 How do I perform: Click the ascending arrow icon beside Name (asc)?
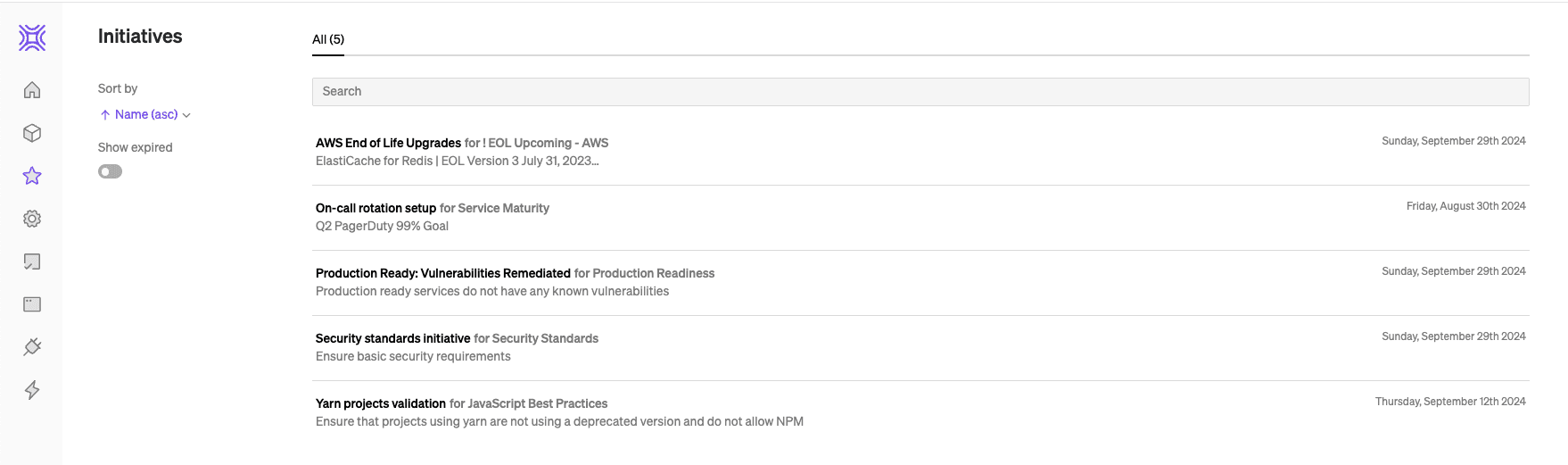pyautogui.click(x=105, y=114)
